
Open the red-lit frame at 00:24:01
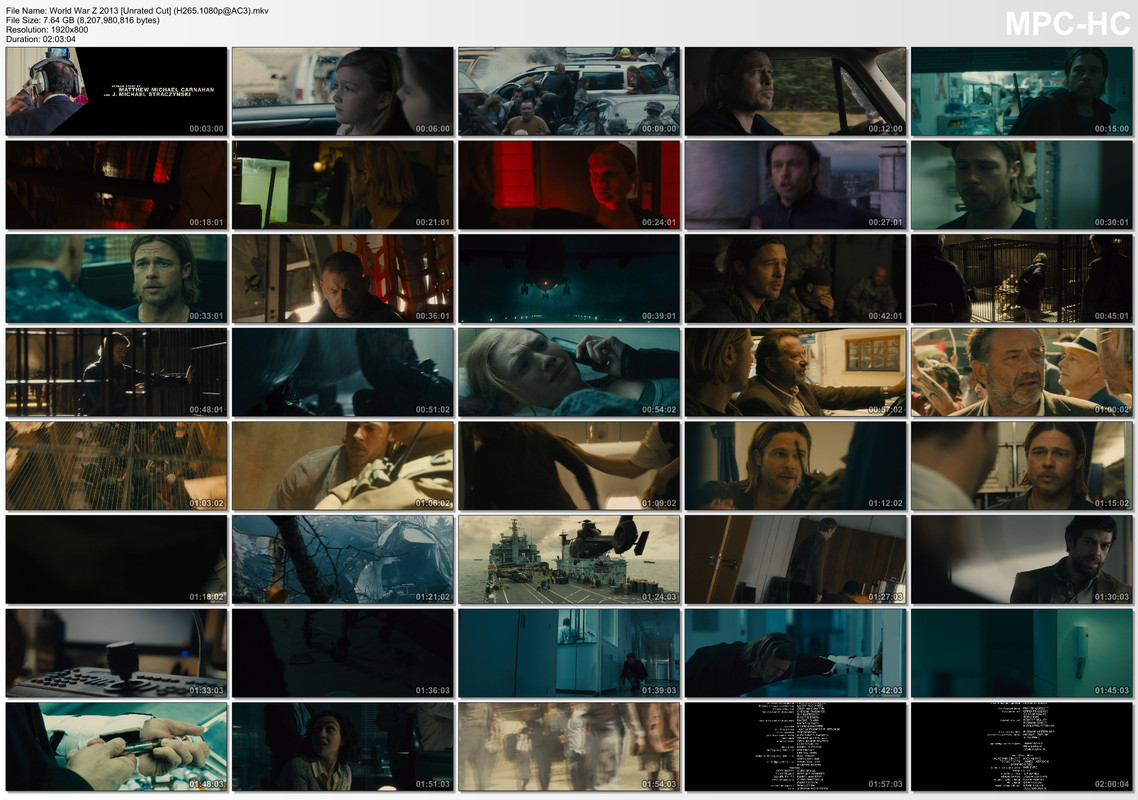click(569, 185)
